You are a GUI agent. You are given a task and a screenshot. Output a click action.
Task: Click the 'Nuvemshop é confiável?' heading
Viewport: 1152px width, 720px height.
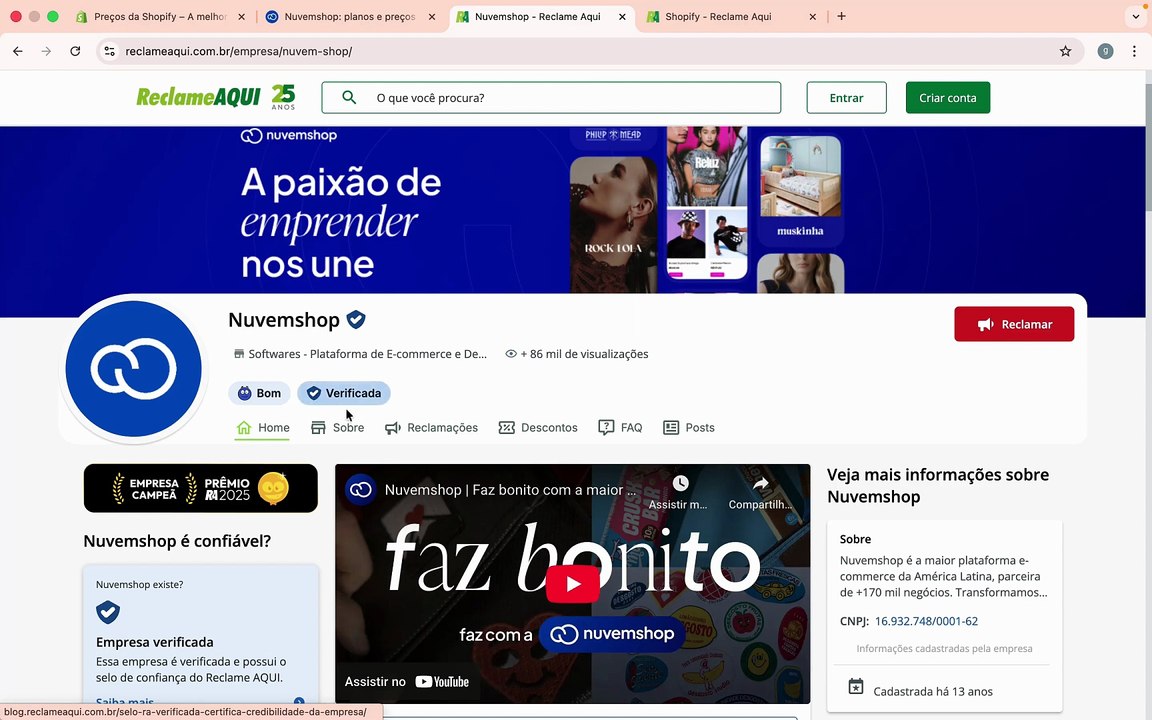point(177,541)
